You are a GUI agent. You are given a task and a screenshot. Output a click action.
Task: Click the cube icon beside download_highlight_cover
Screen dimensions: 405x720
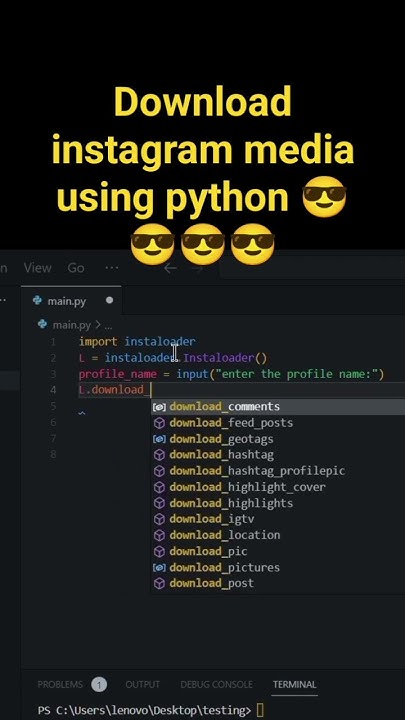tap(159, 487)
